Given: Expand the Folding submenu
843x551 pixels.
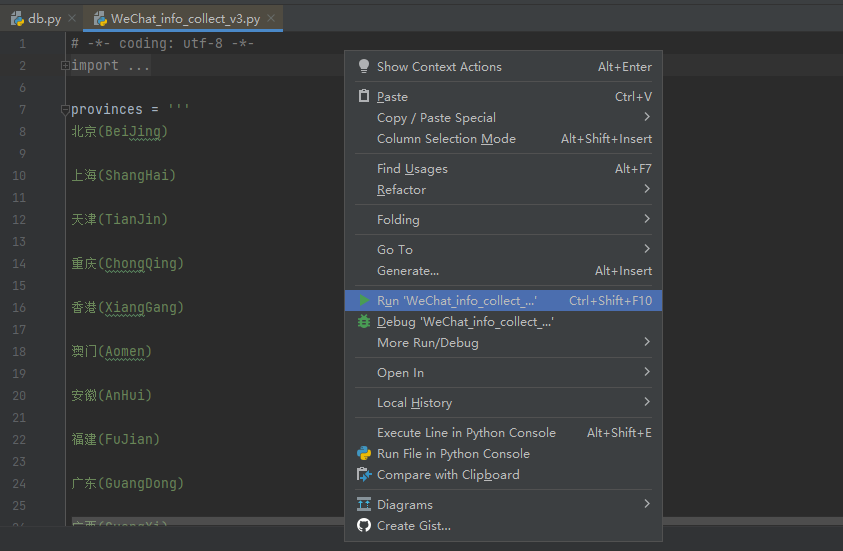Looking at the screenshot, I should click(x=647, y=220).
